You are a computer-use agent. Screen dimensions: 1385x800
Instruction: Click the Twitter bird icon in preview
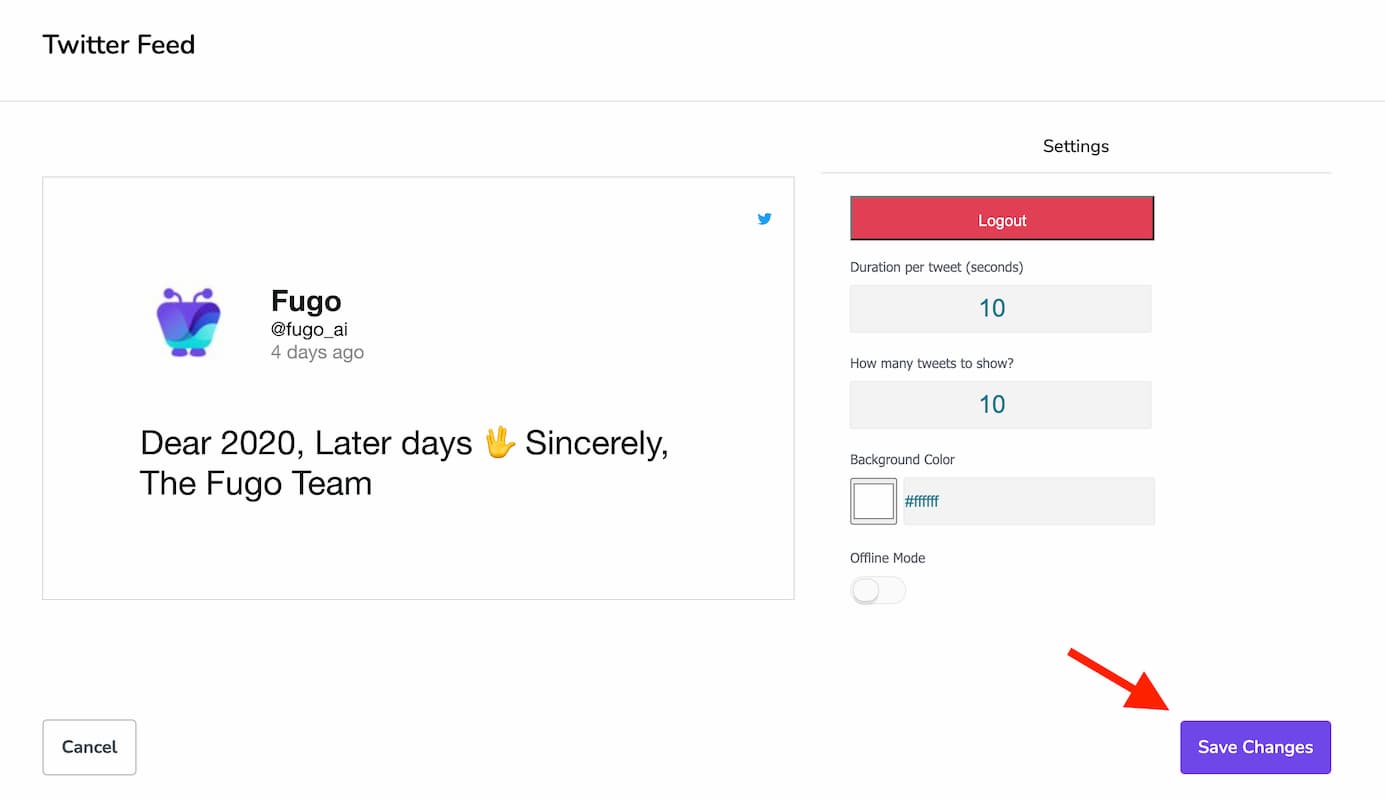pos(764,219)
